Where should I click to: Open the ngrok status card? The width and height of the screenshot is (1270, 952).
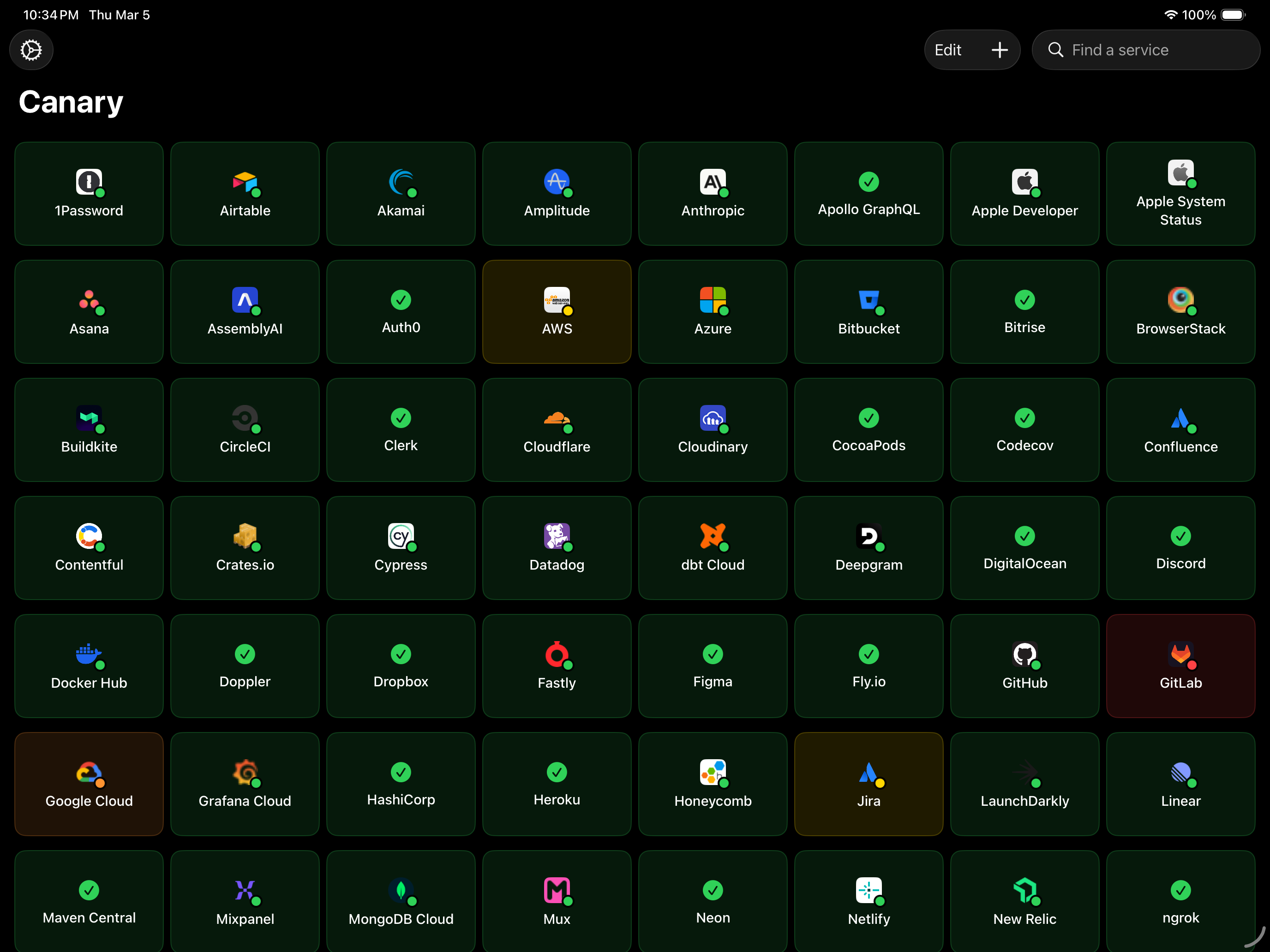tap(1180, 902)
